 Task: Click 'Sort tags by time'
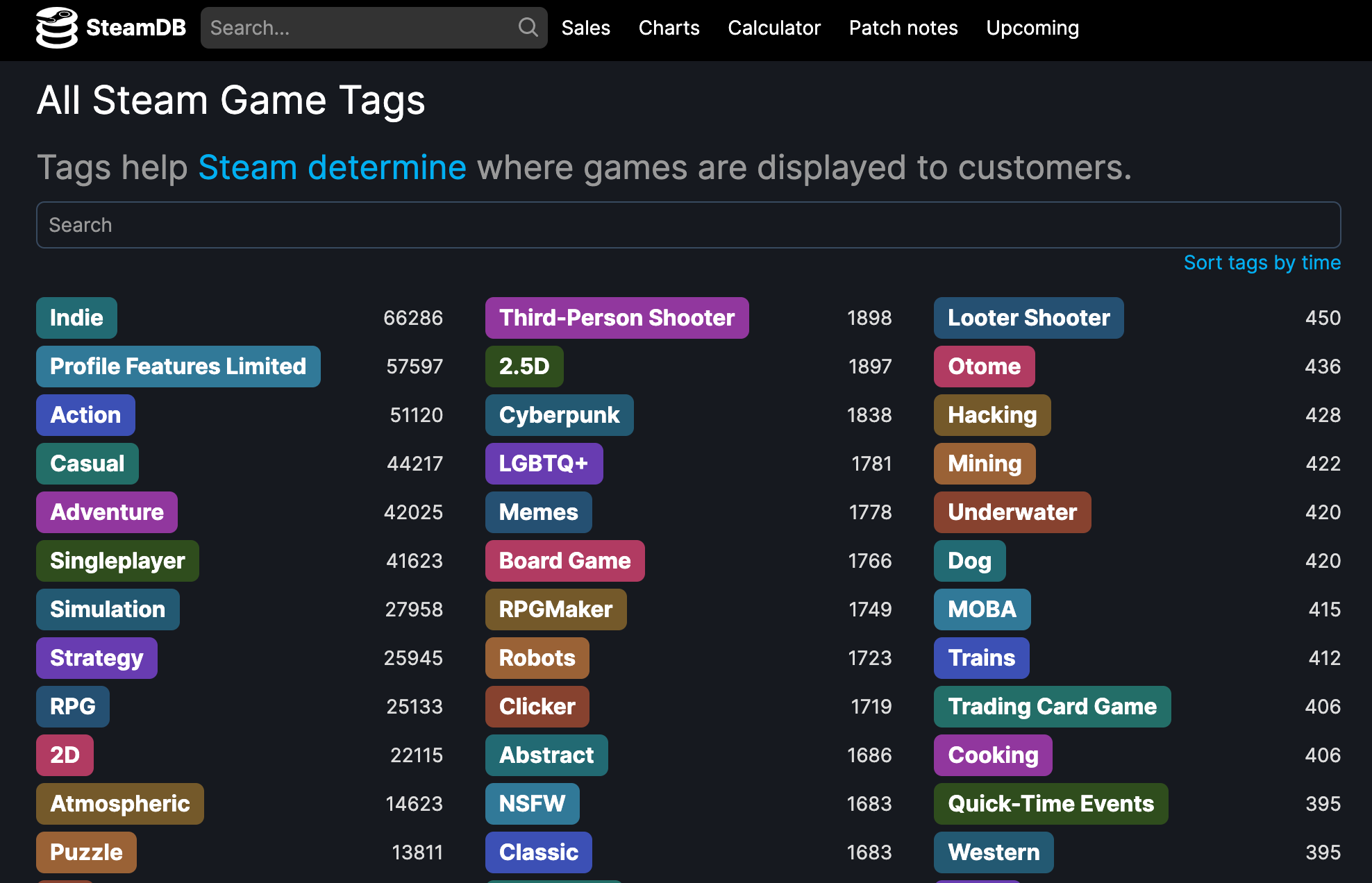(x=1262, y=262)
